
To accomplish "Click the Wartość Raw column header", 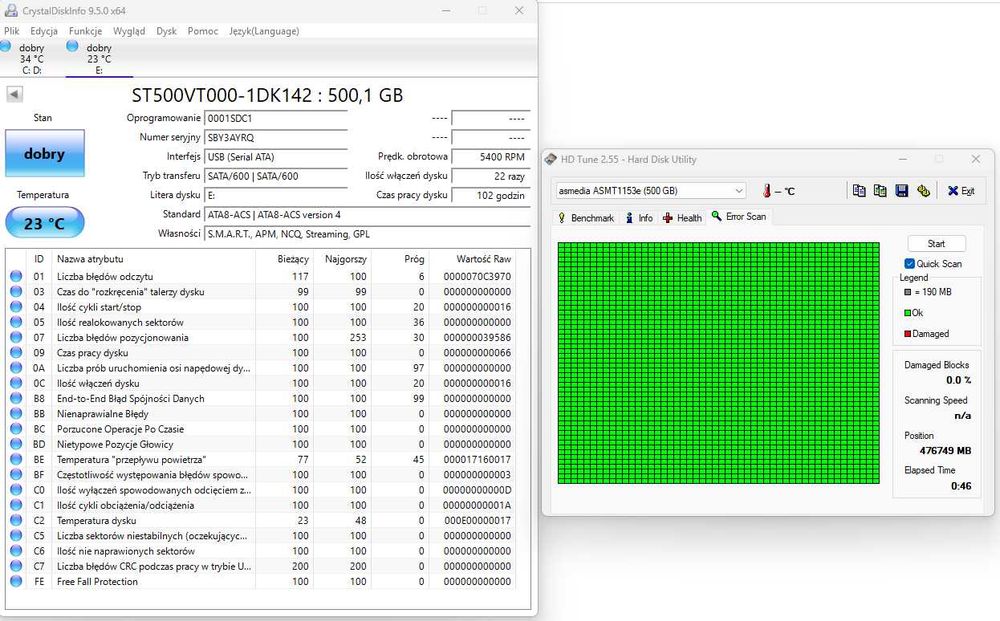I will coord(473,259).
